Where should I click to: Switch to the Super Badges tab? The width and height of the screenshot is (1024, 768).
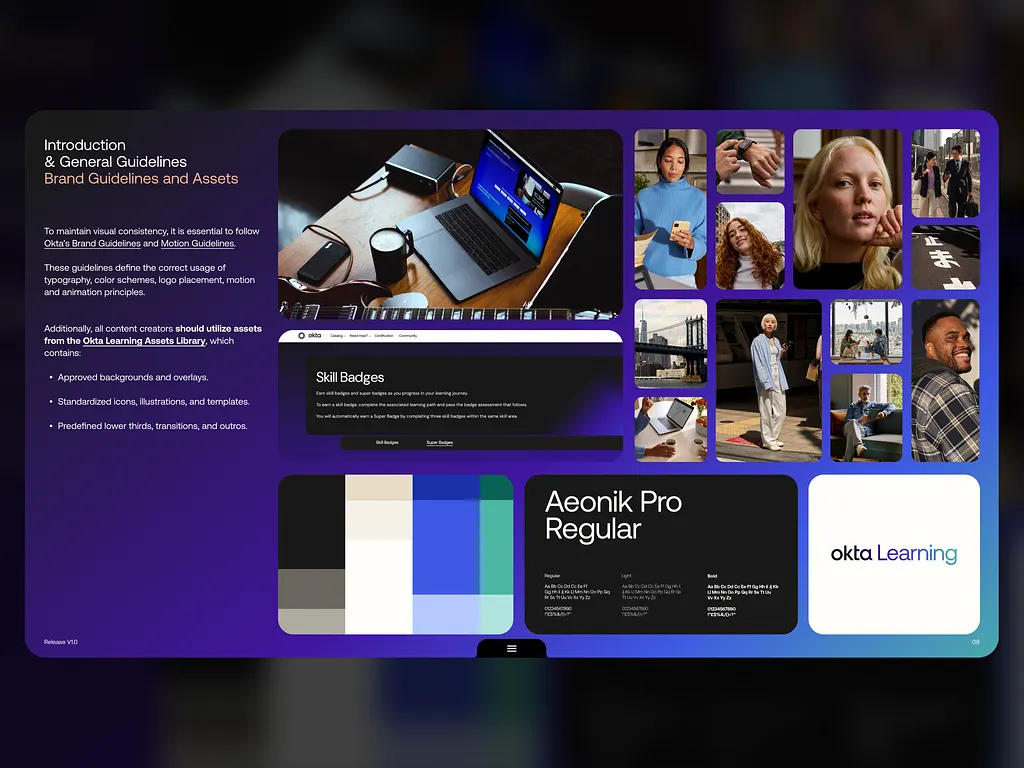tap(440, 443)
